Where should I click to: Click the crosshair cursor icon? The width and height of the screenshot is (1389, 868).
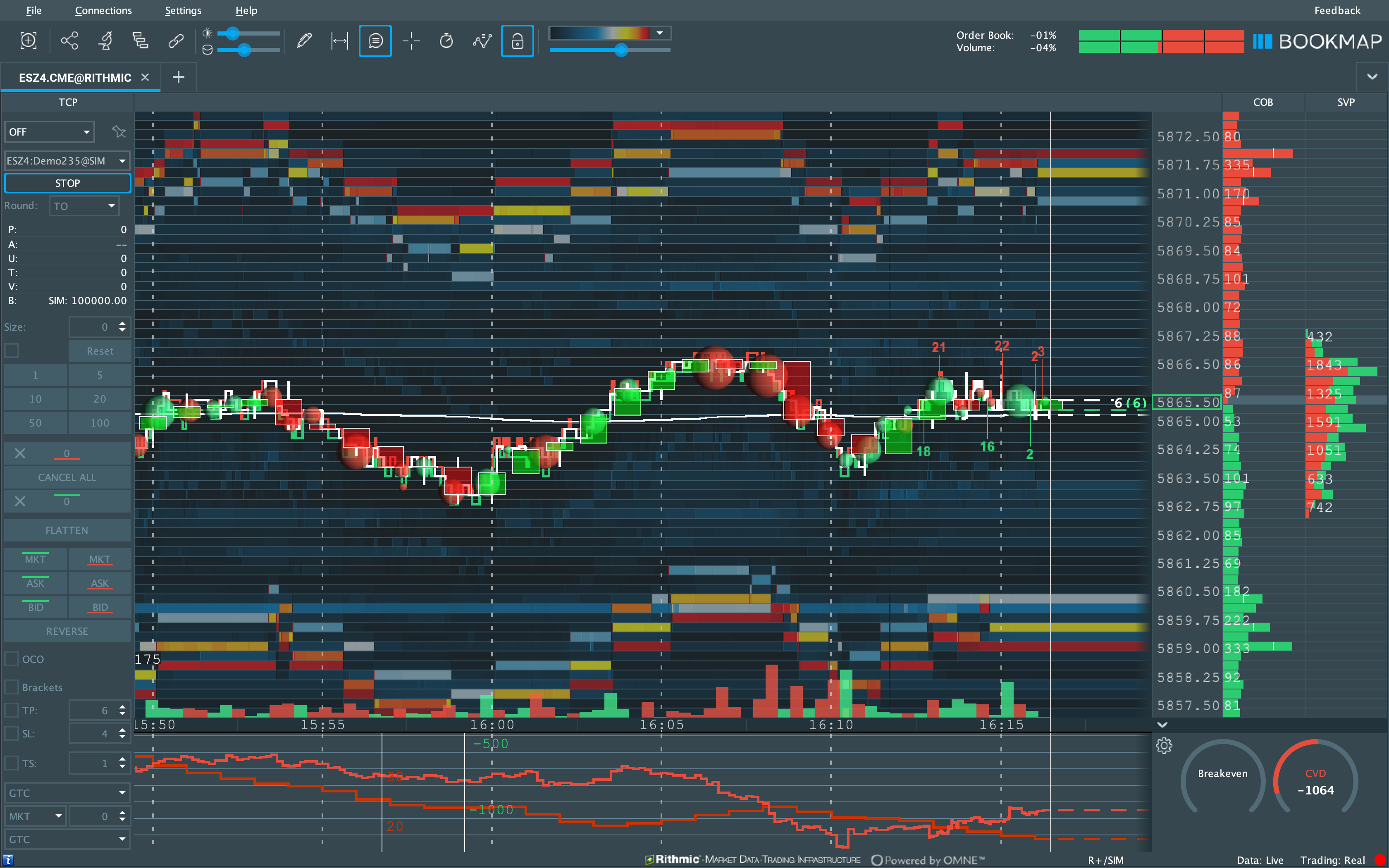[x=411, y=41]
